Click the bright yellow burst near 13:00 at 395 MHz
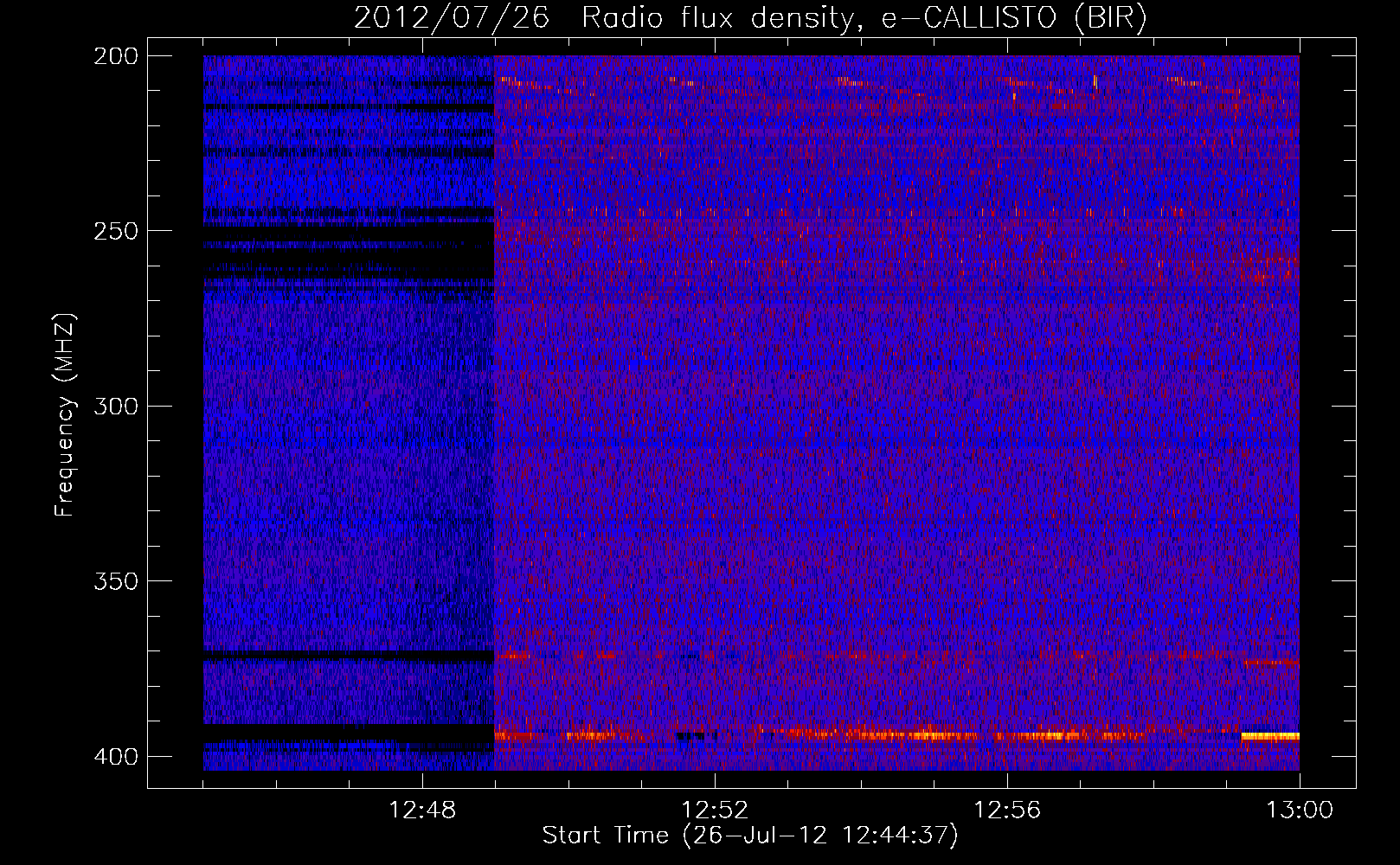 (x=1270, y=736)
